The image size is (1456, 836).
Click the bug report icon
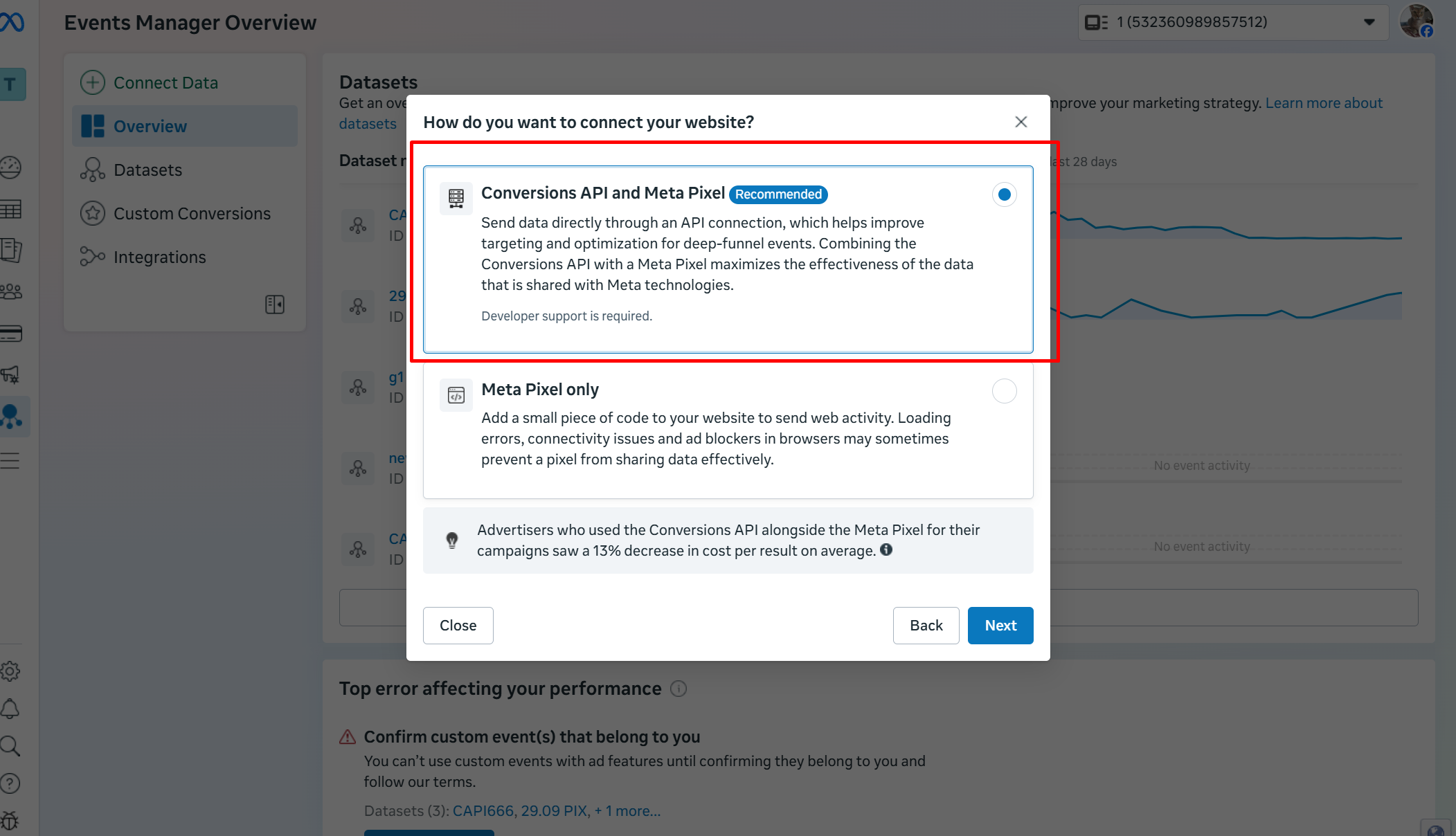pyautogui.click(x=10, y=821)
